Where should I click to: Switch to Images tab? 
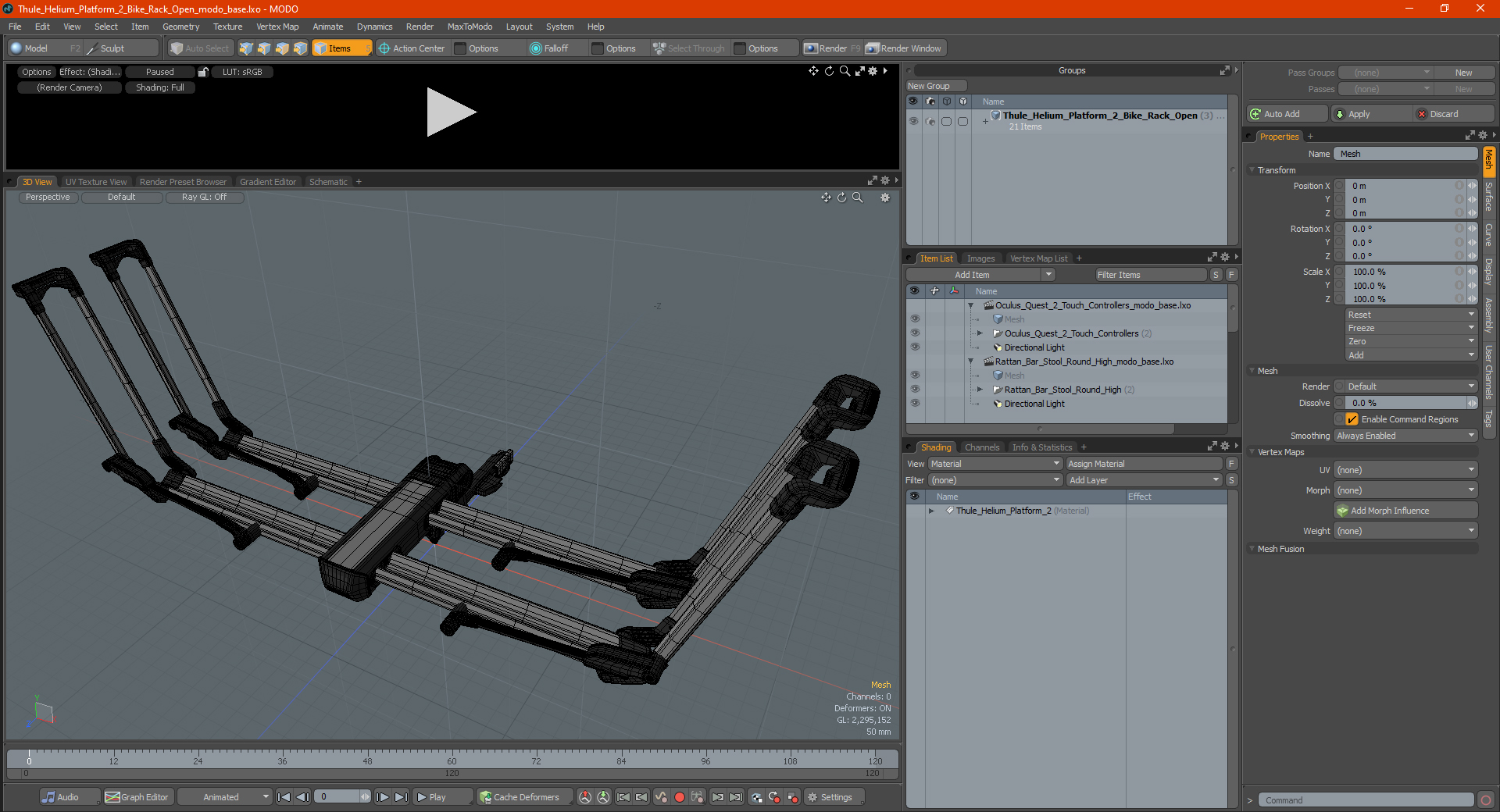[x=980, y=258]
